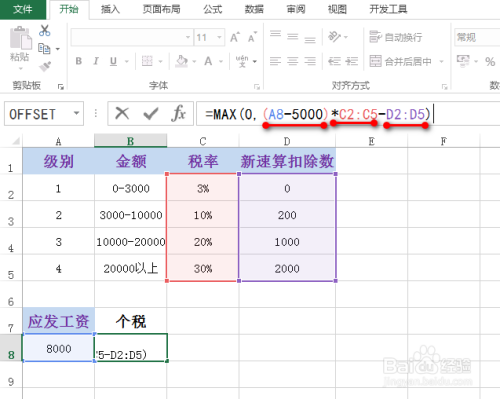This screenshot has width=500, height=399.
Task: Click the fx insert function button
Action: [x=179, y=114]
